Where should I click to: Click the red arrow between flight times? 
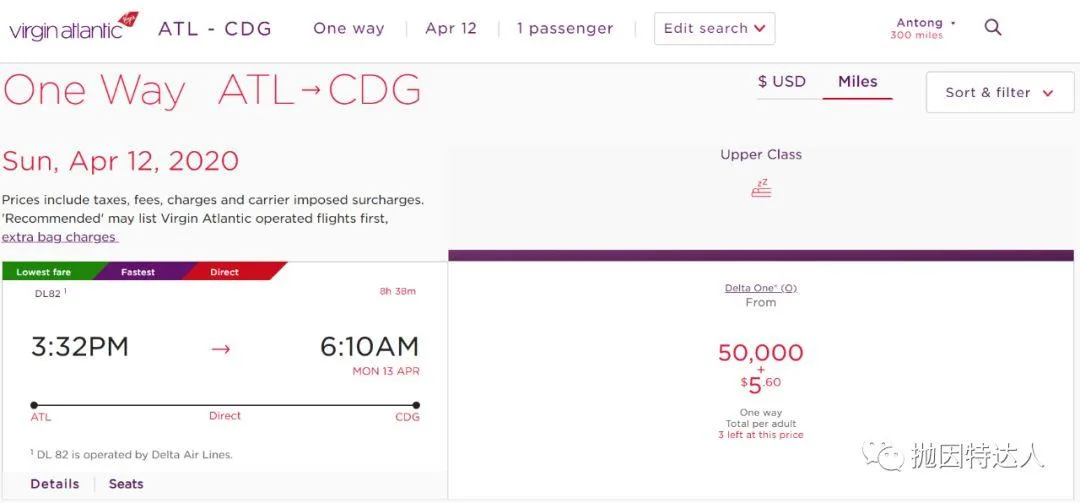click(221, 349)
